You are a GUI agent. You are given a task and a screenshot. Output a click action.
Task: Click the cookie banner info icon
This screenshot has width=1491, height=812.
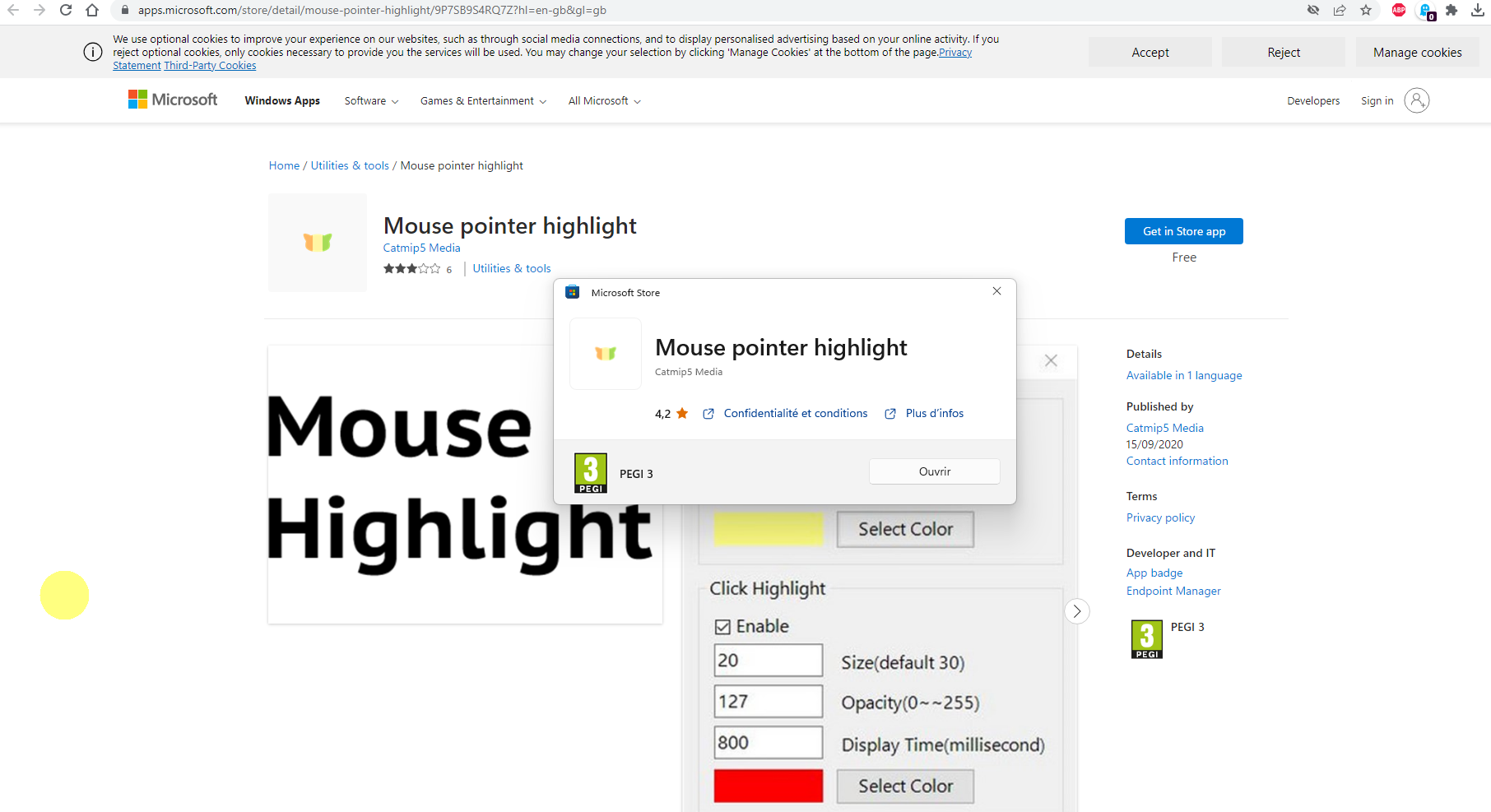(x=93, y=52)
